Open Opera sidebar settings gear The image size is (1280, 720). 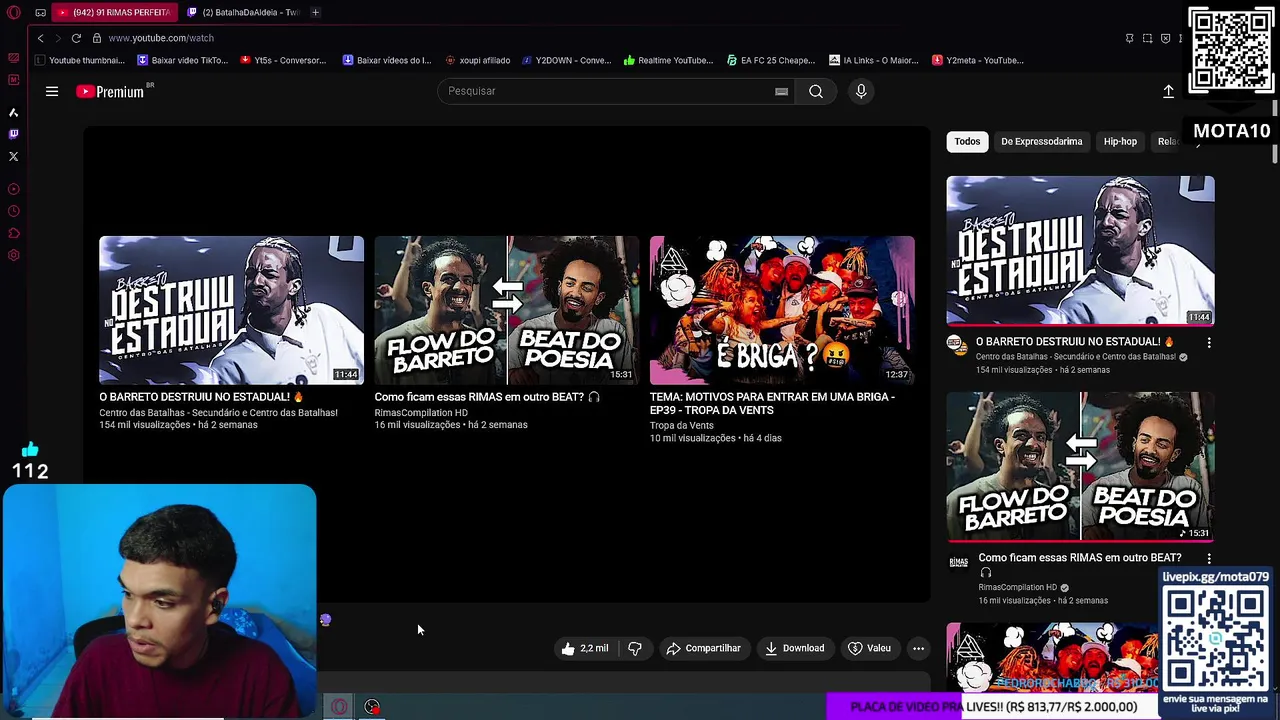pos(13,255)
